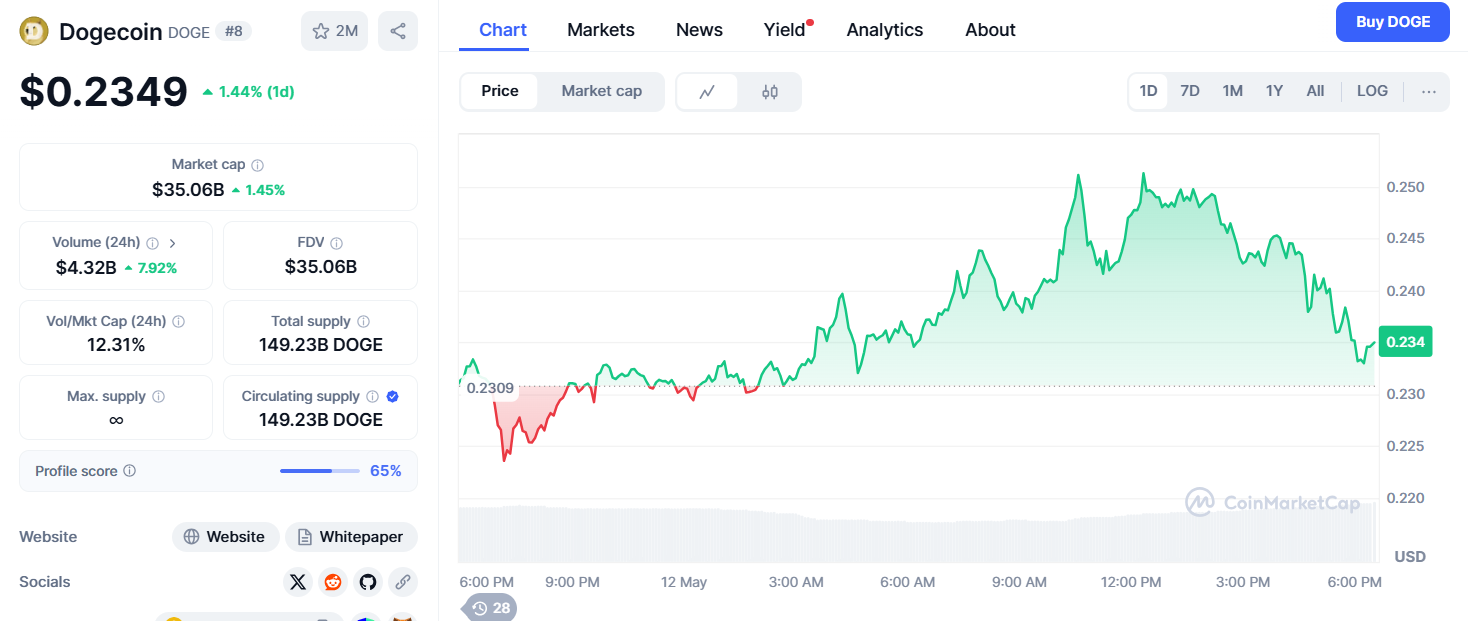Open the 28 events history badge
This screenshot has height=621, width=1468.
click(489, 608)
